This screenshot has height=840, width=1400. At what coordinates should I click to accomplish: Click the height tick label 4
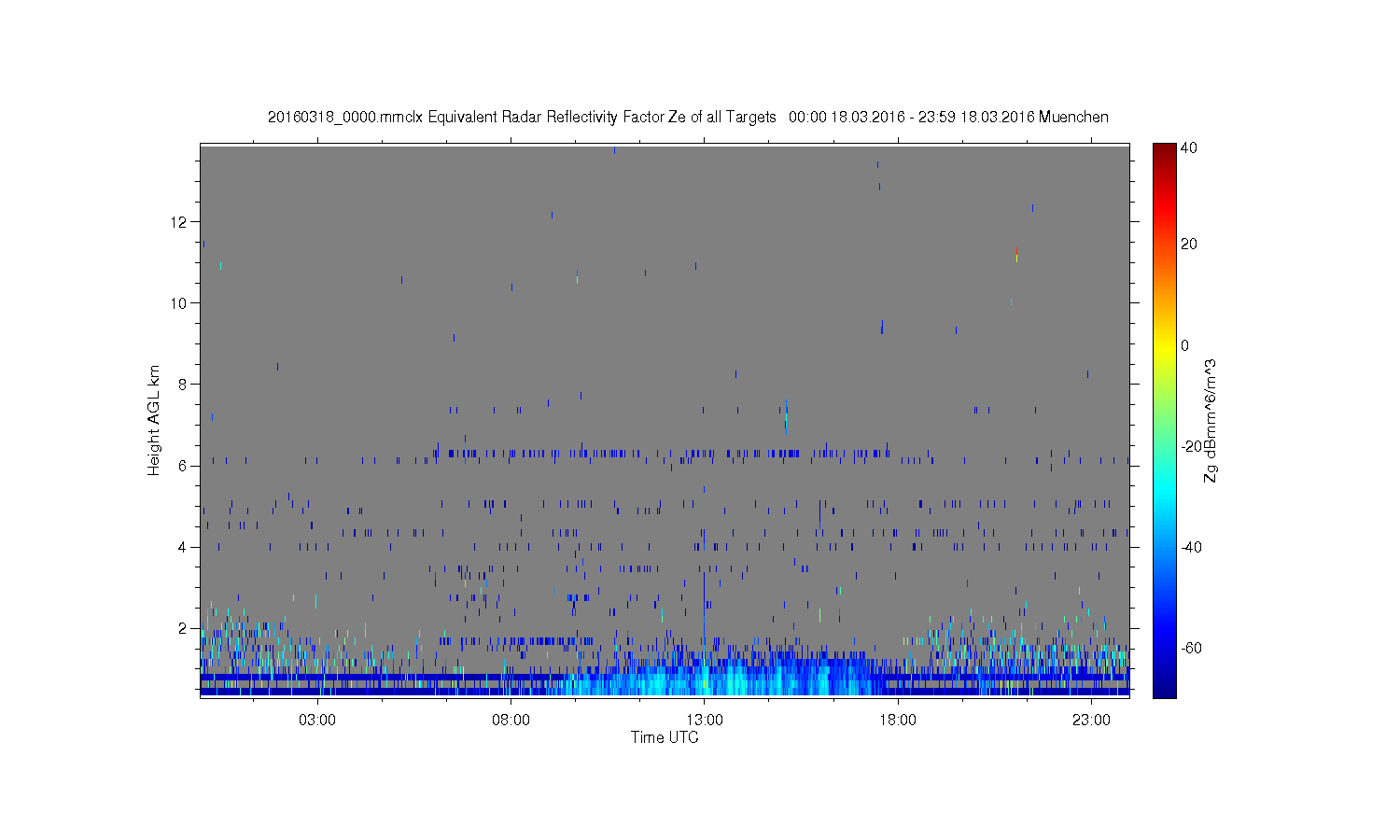coord(184,547)
